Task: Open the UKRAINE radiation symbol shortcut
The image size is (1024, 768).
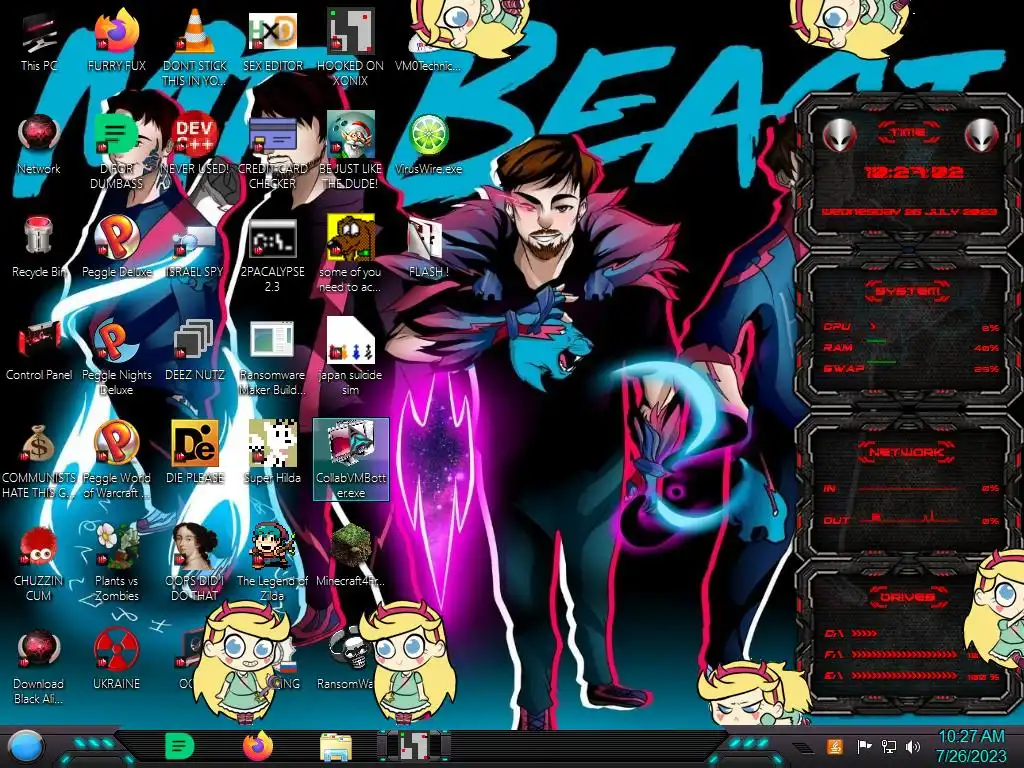Action: coord(116,660)
